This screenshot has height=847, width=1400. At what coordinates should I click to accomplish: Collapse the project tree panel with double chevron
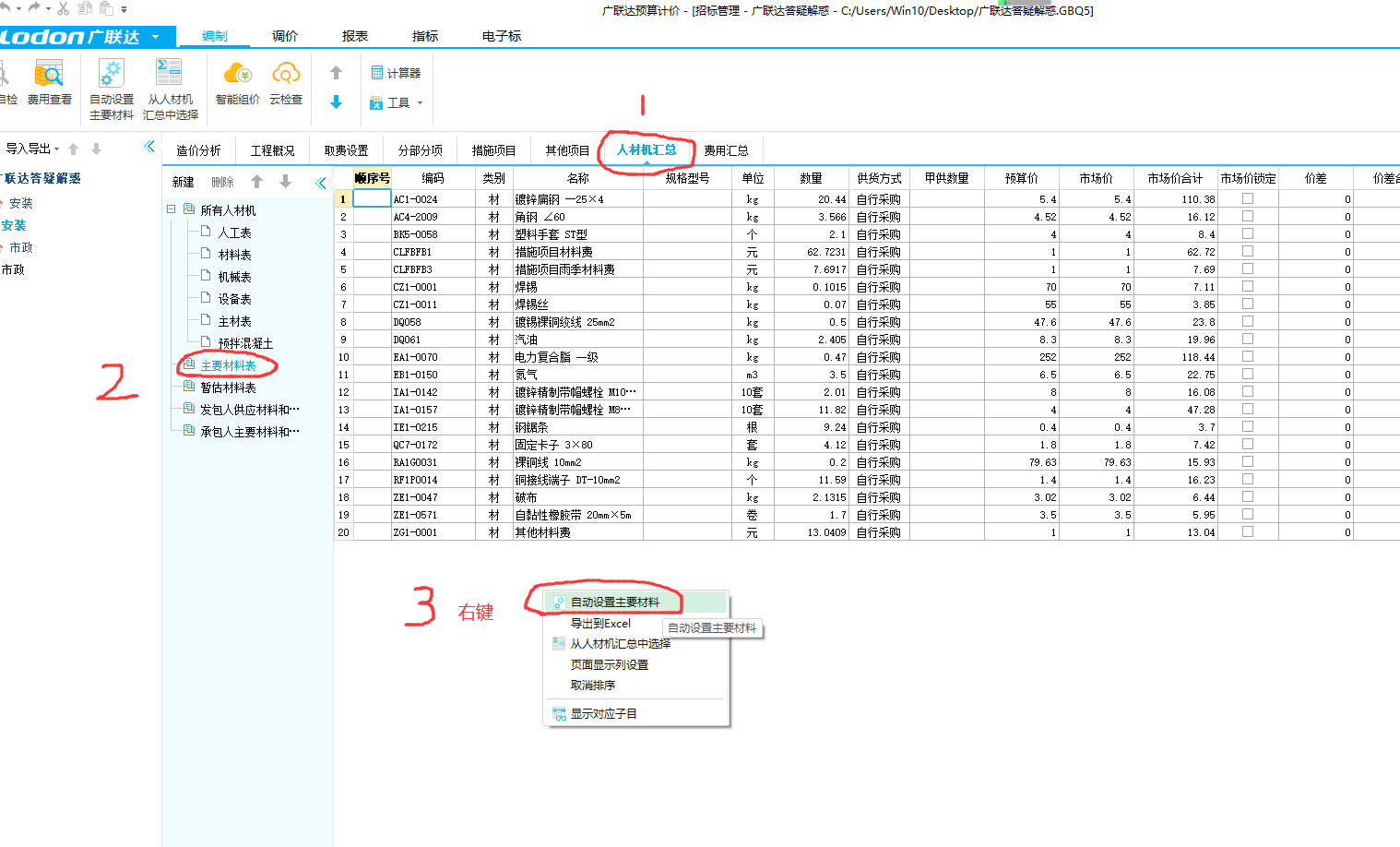[x=150, y=146]
